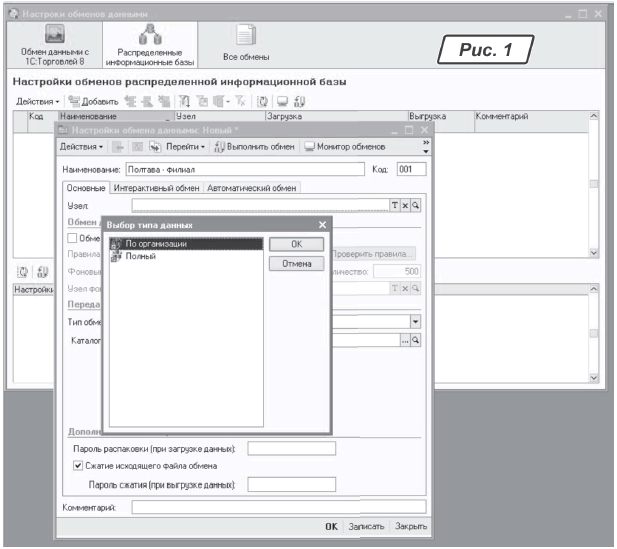
Task: Open the Действия dropdown in the main window
Action: [x=38, y=102]
